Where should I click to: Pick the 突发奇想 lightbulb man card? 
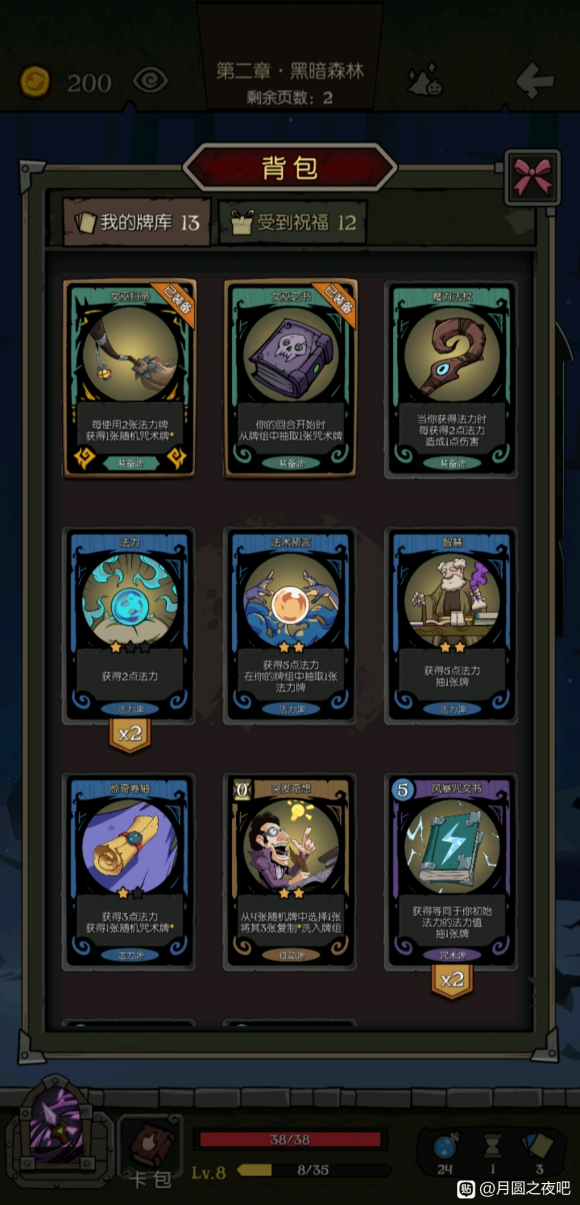291,871
